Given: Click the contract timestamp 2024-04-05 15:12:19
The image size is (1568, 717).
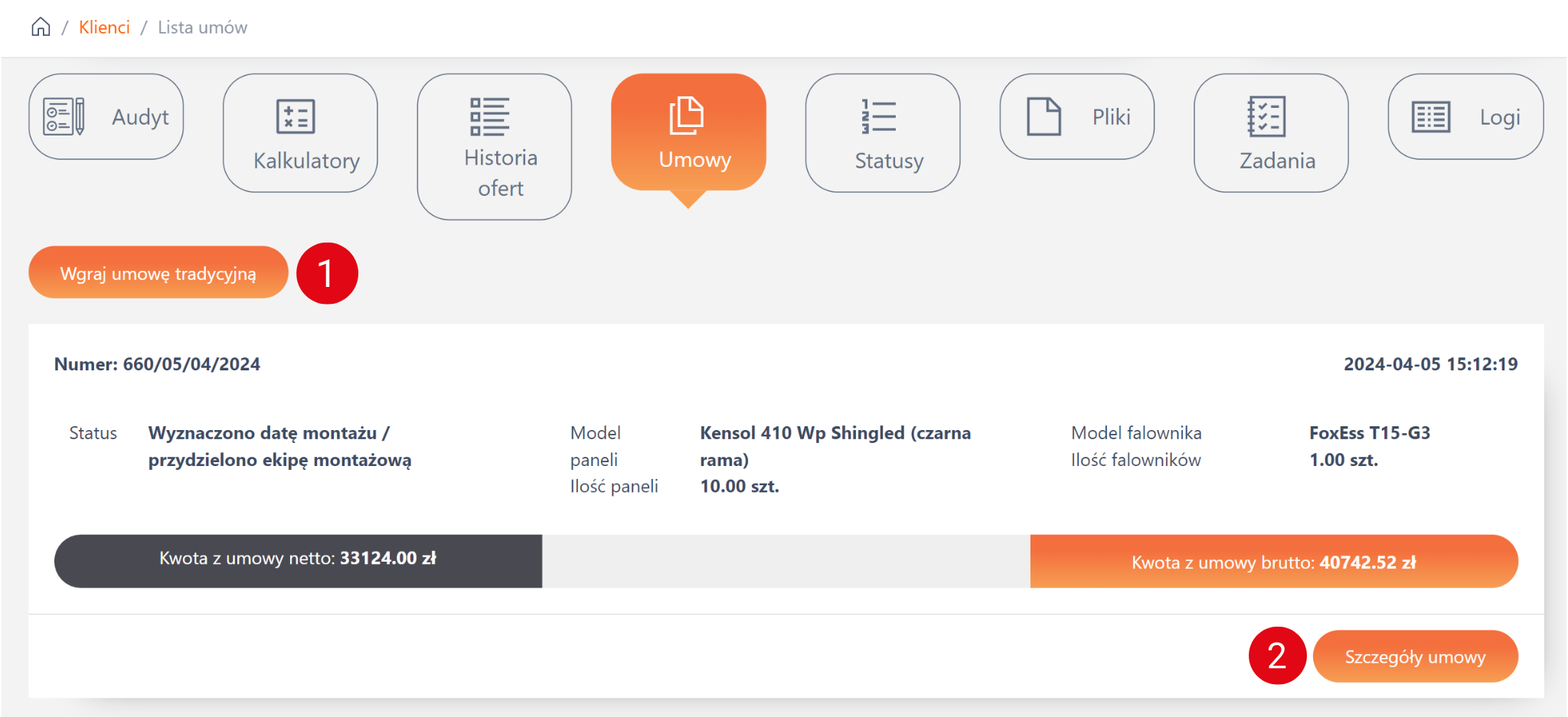Looking at the screenshot, I should click(1430, 364).
